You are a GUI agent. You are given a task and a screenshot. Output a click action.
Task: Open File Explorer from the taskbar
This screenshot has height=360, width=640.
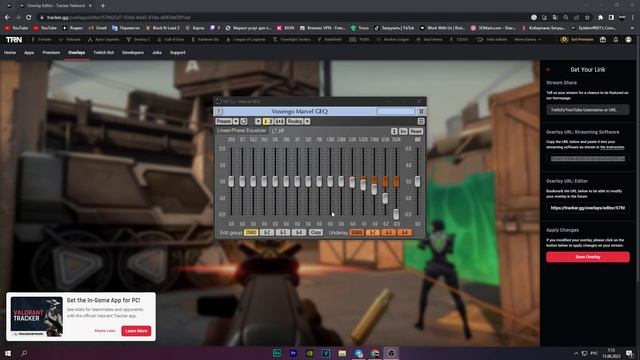coord(342,353)
